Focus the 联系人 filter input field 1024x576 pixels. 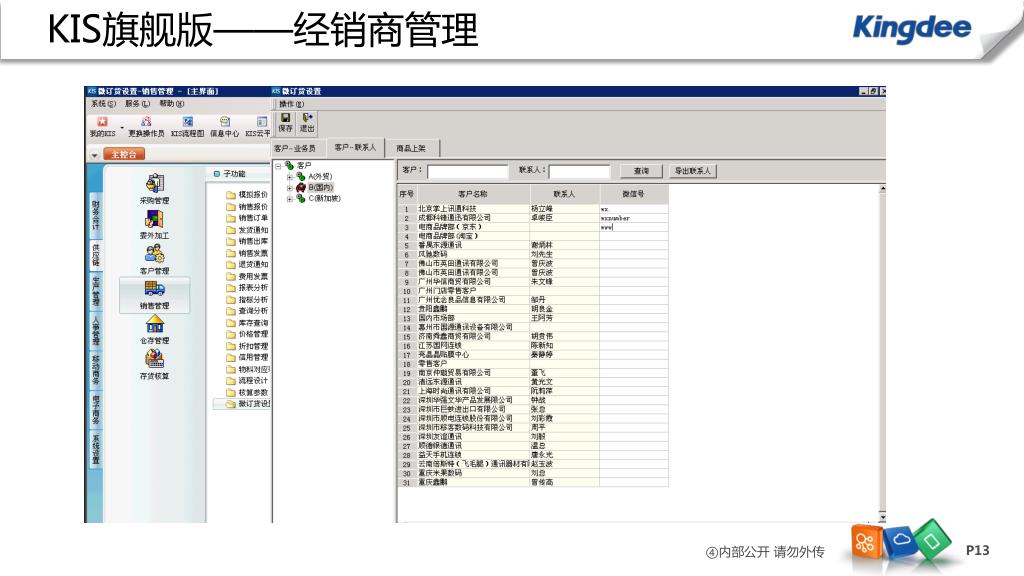click(579, 171)
